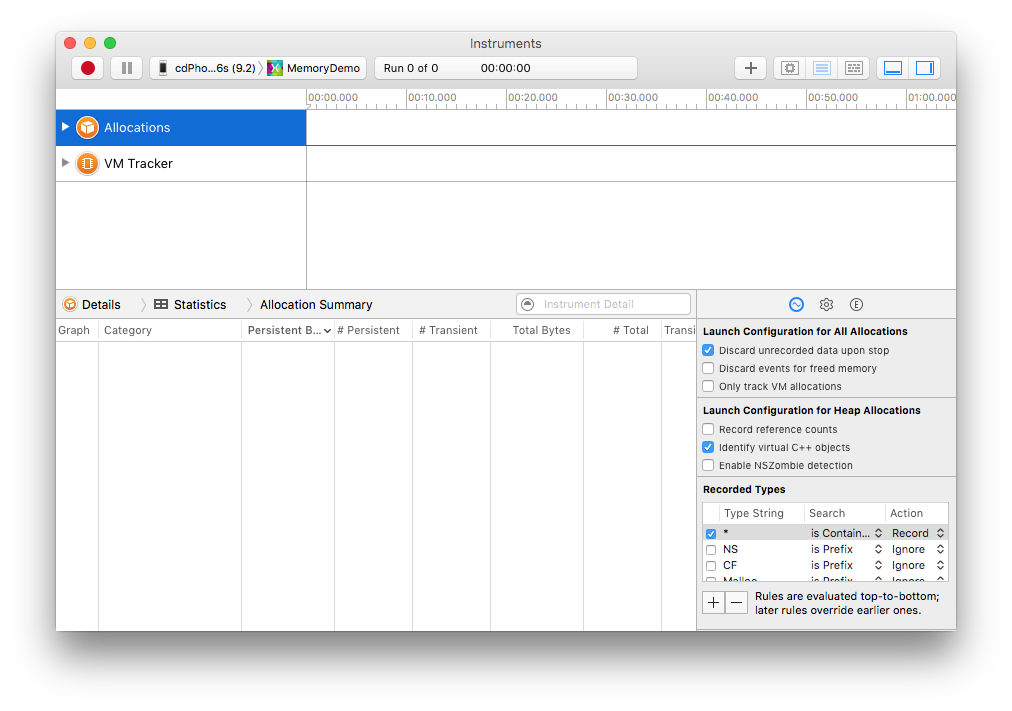
Task: Expand the VM Tracker disclosure triangle
Action: 66,163
